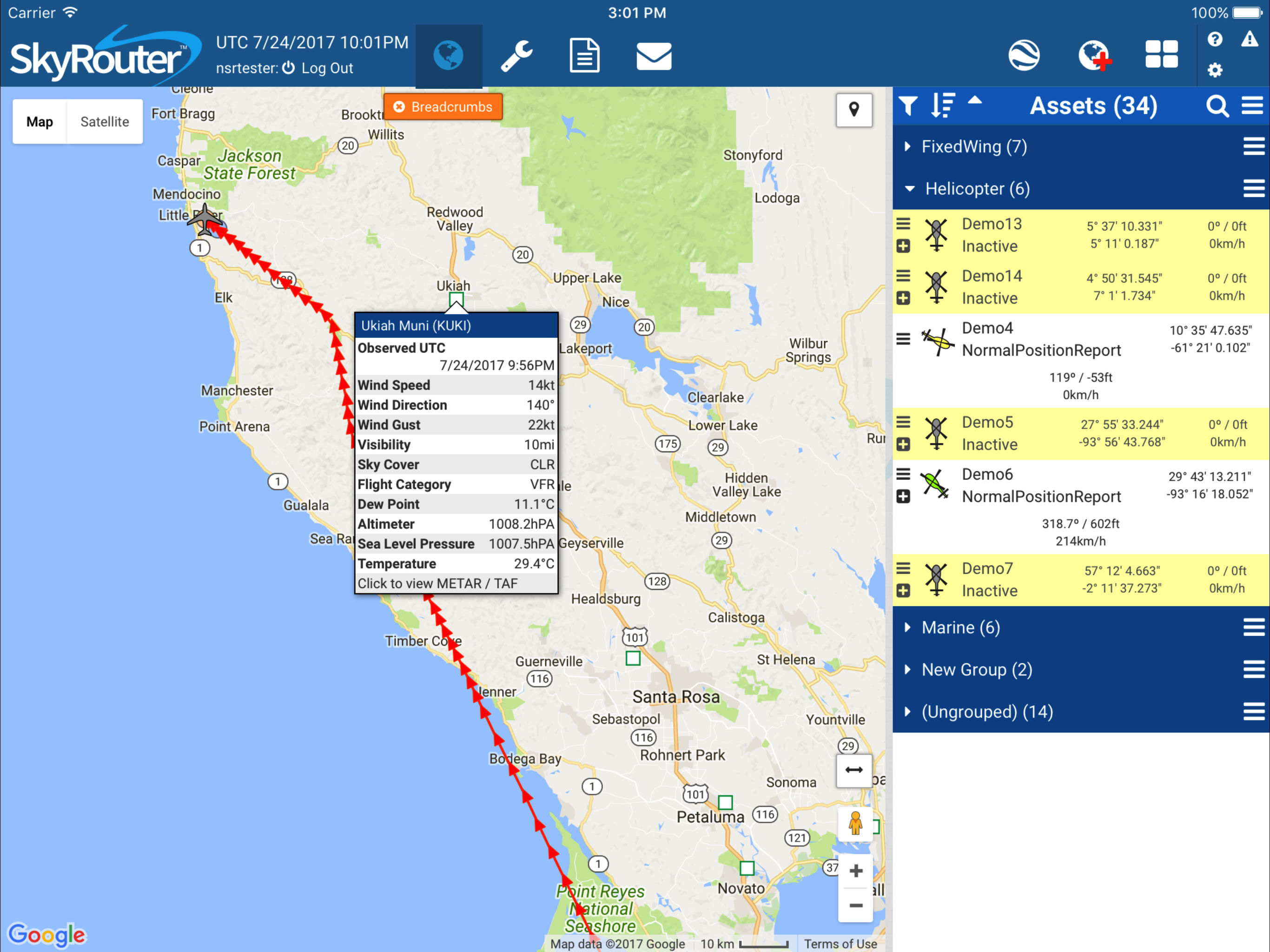Expand the New Group (2) group

click(908, 669)
